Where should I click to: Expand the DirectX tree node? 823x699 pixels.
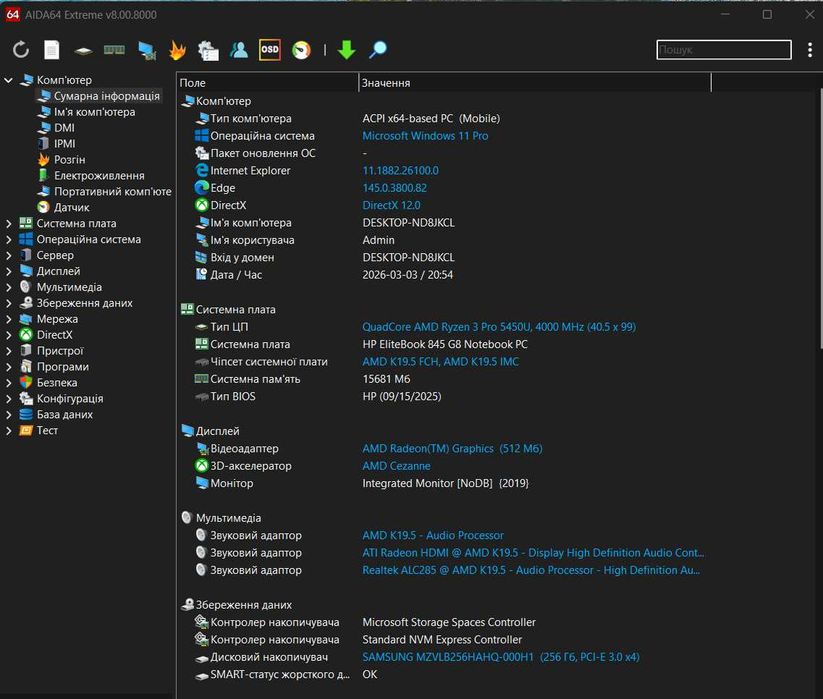(x=8, y=335)
